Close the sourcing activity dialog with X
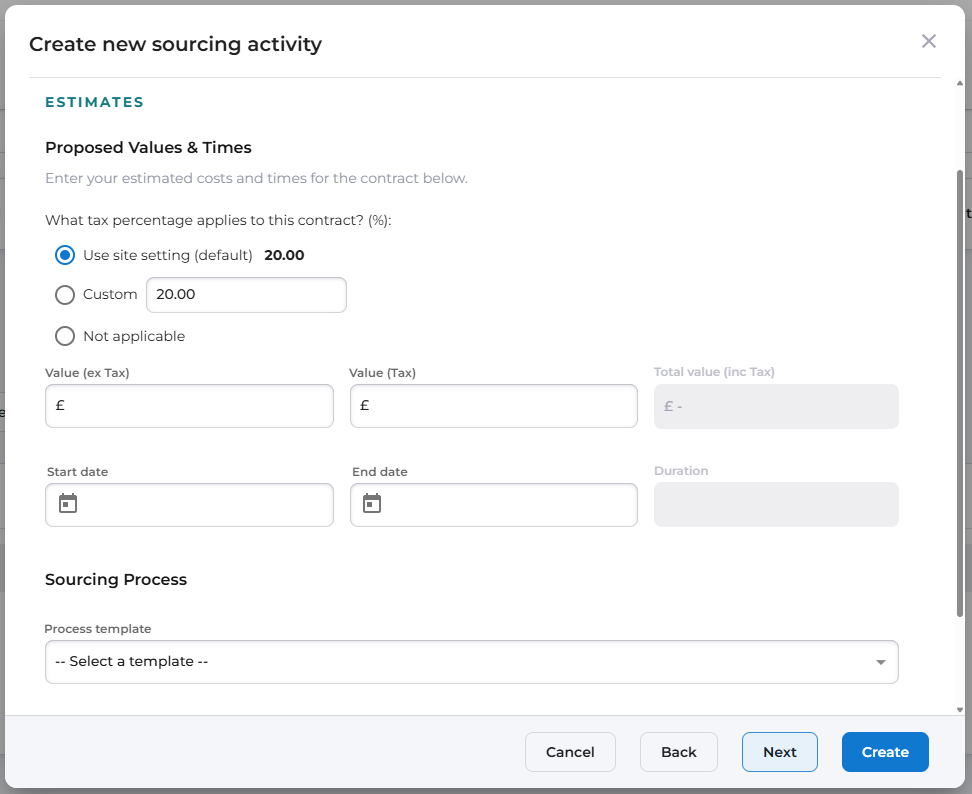Image resolution: width=972 pixels, height=794 pixels. 929,41
